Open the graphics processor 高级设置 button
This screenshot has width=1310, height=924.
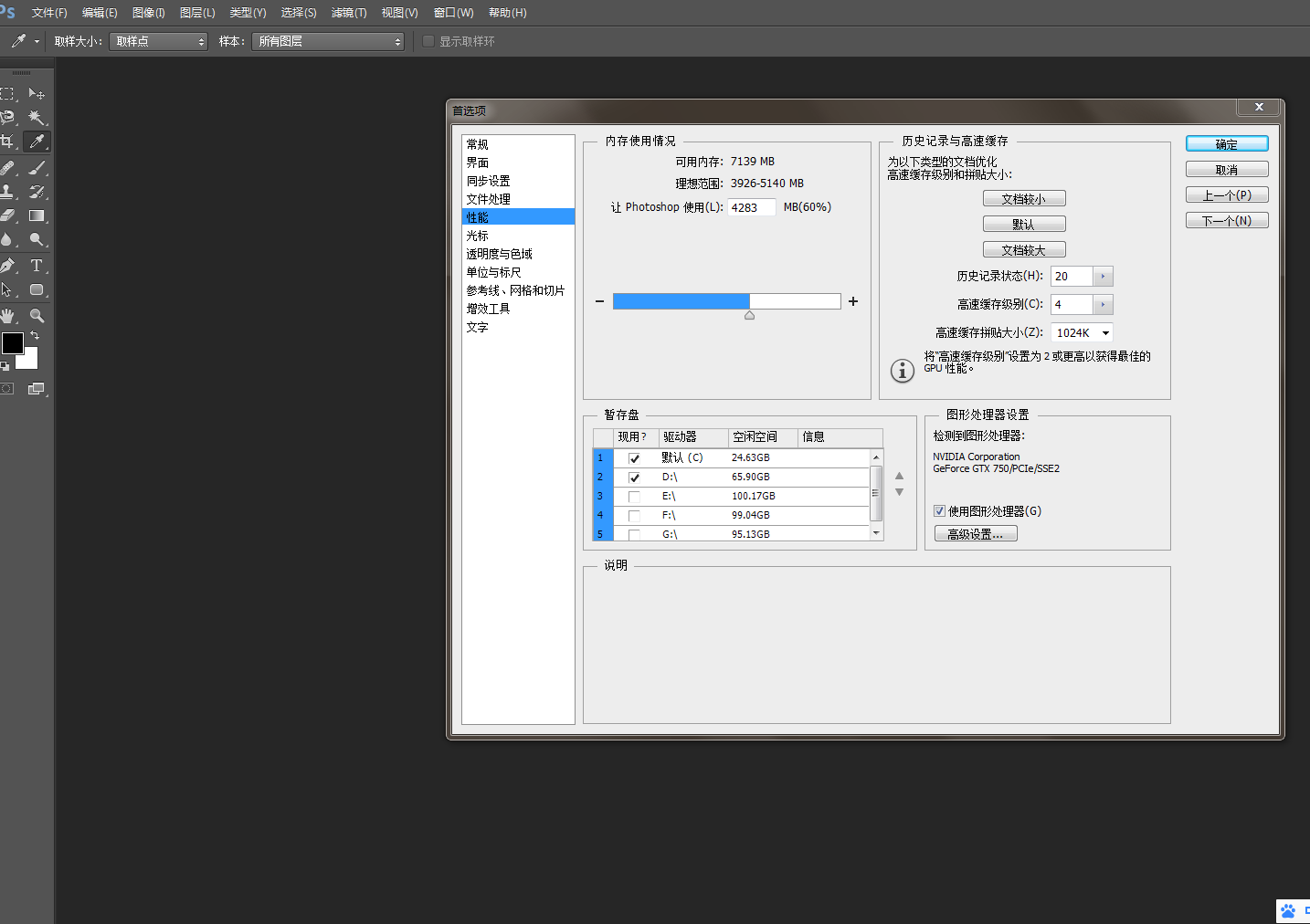click(975, 534)
